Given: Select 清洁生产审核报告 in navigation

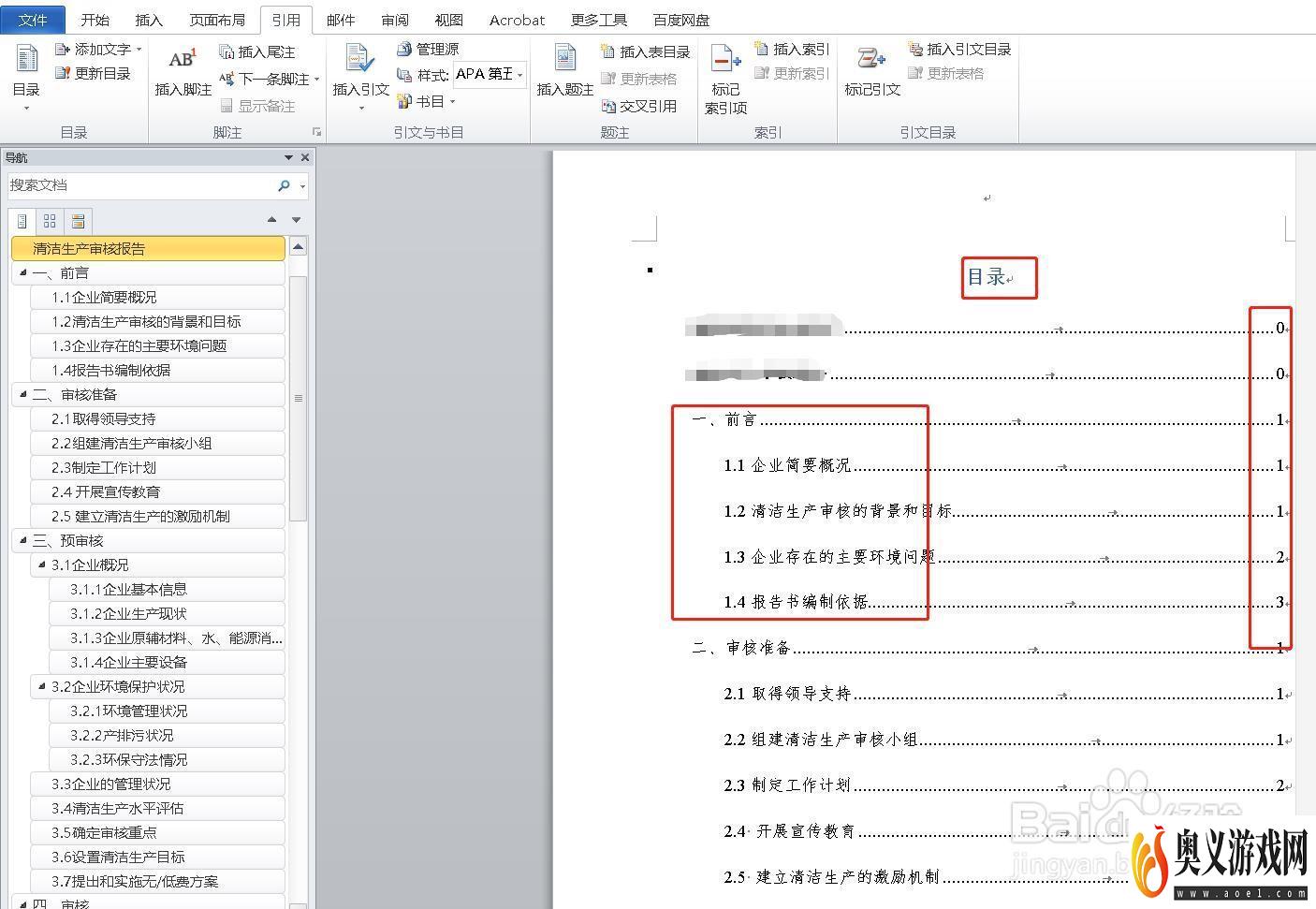Looking at the screenshot, I should pyautogui.click(x=149, y=248).
